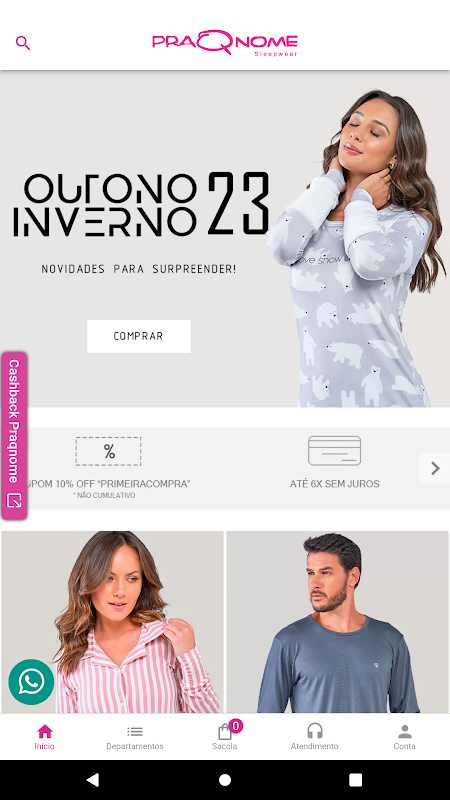450x800 pixels.
Task: Open WhatsApp chat bubble
Action: point(31,682)
